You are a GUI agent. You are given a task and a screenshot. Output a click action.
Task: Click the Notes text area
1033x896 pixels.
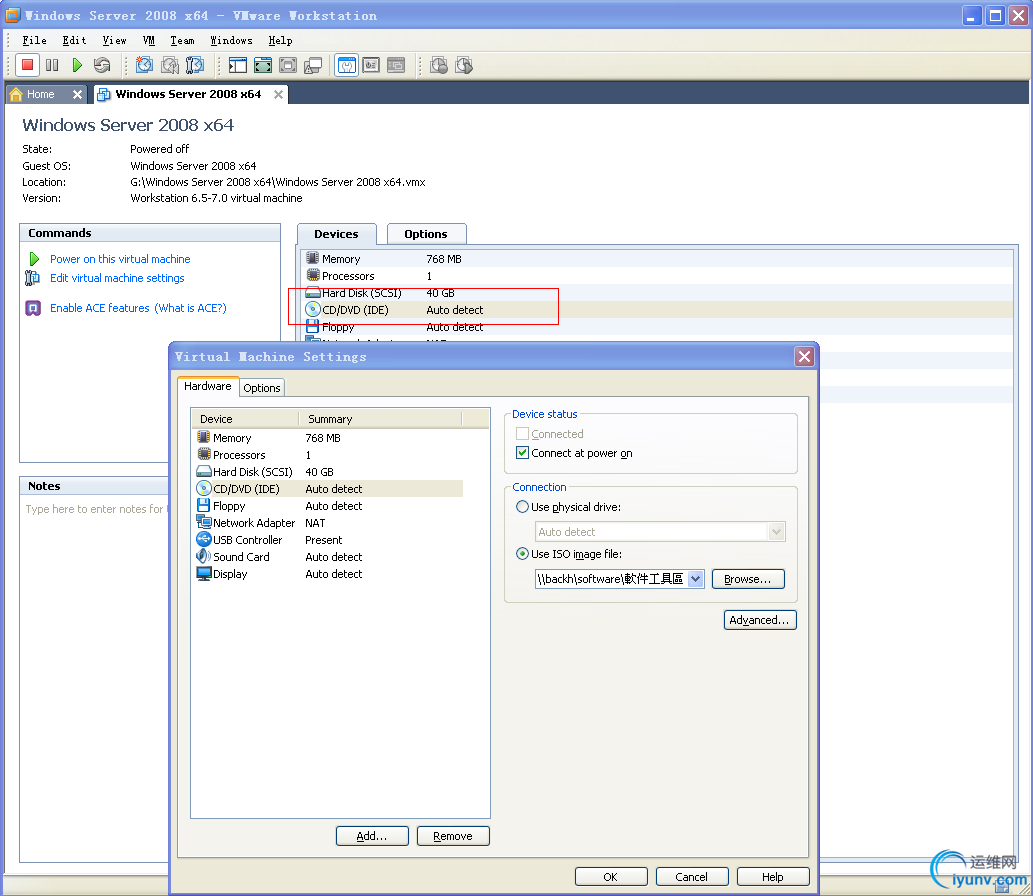(96, 679)
